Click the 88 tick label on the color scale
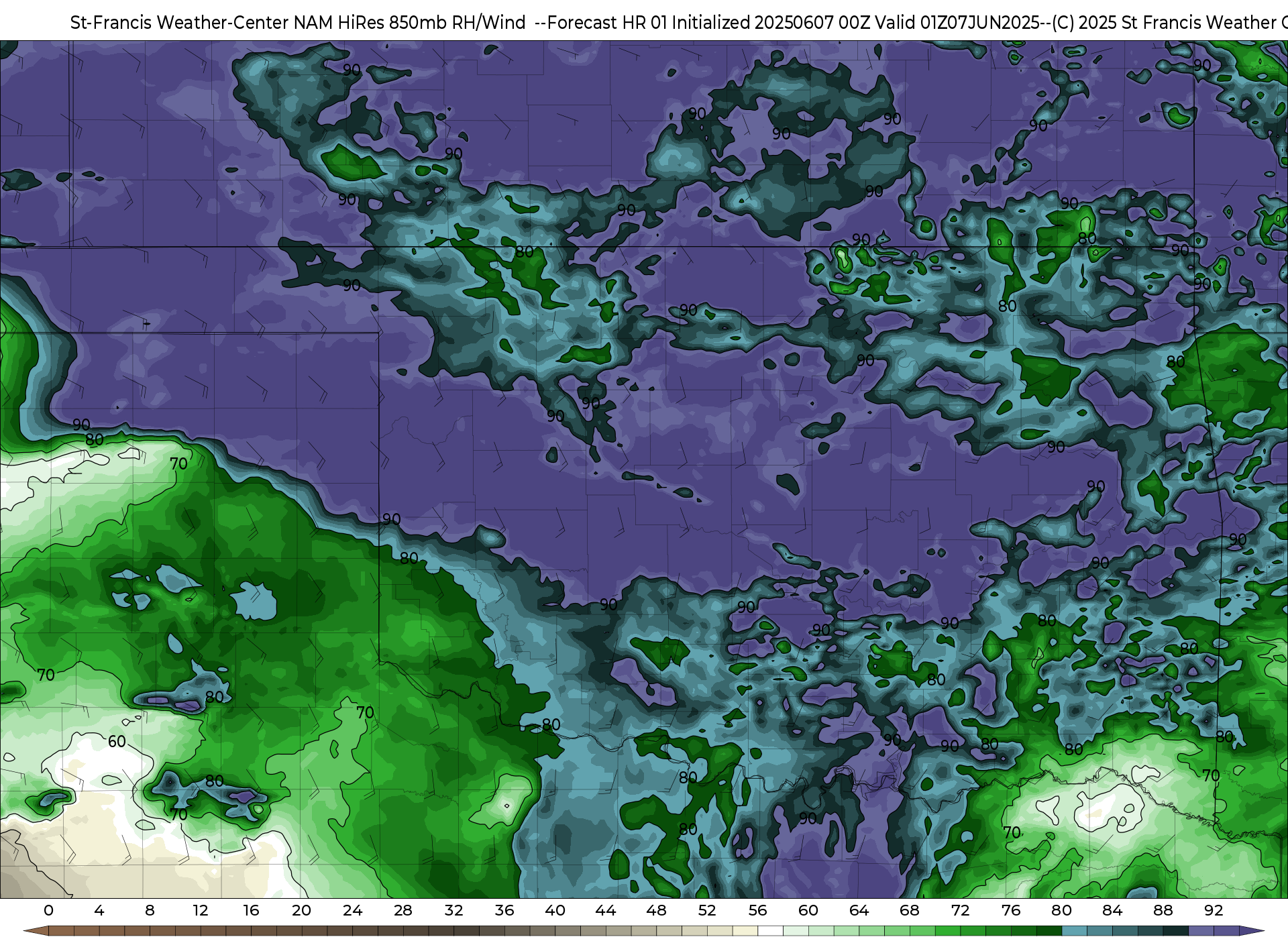This screenshot has width=1288, height=939. coord(1163,910)
